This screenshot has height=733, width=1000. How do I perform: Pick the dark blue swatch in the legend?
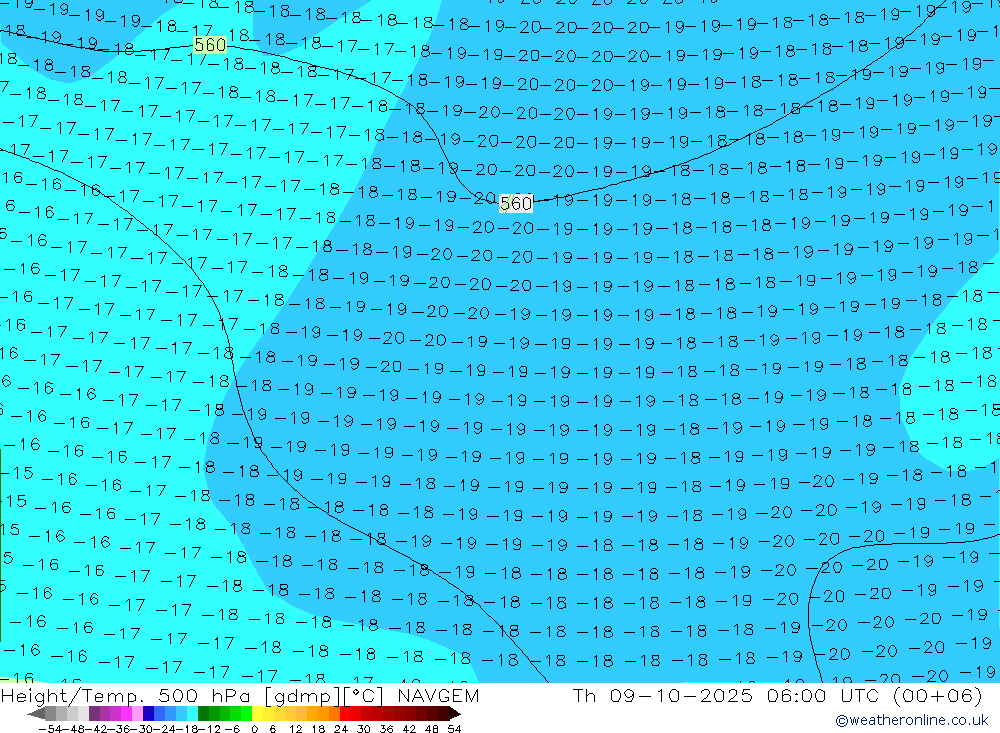[149, 714]
